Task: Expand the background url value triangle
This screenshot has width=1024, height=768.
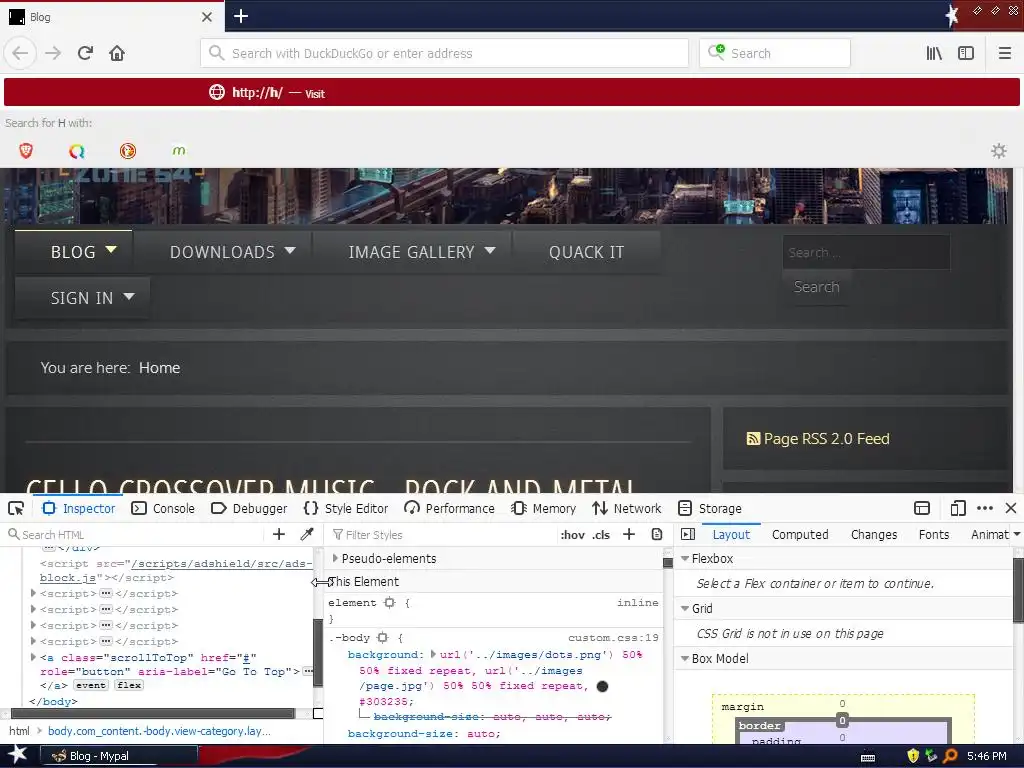Action: (x=433, y=654)
